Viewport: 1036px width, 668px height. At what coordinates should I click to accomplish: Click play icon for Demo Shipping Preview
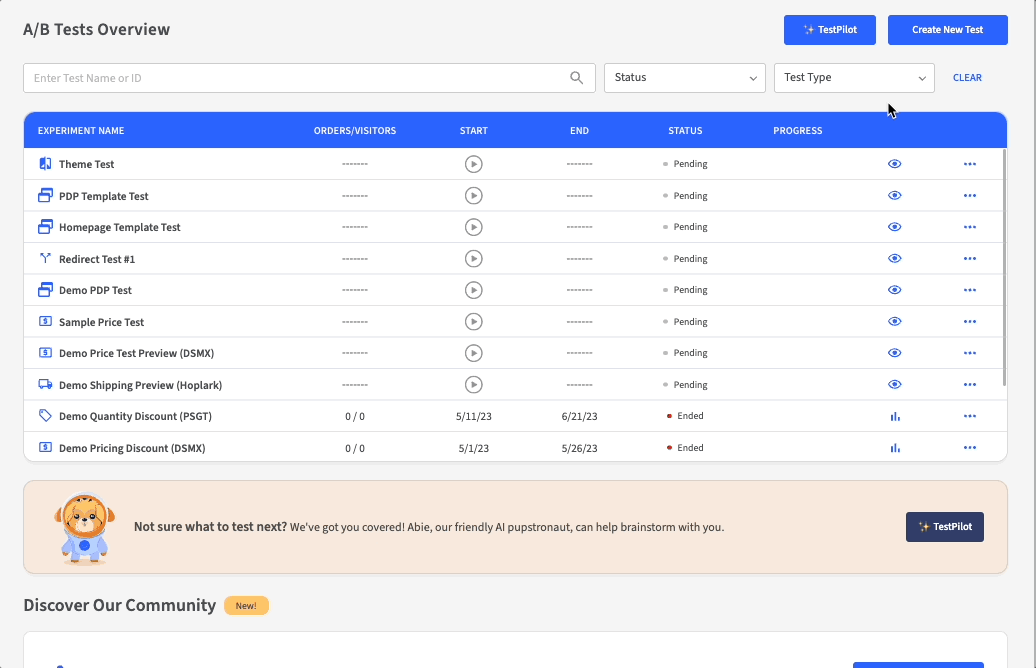click(474, 385)
